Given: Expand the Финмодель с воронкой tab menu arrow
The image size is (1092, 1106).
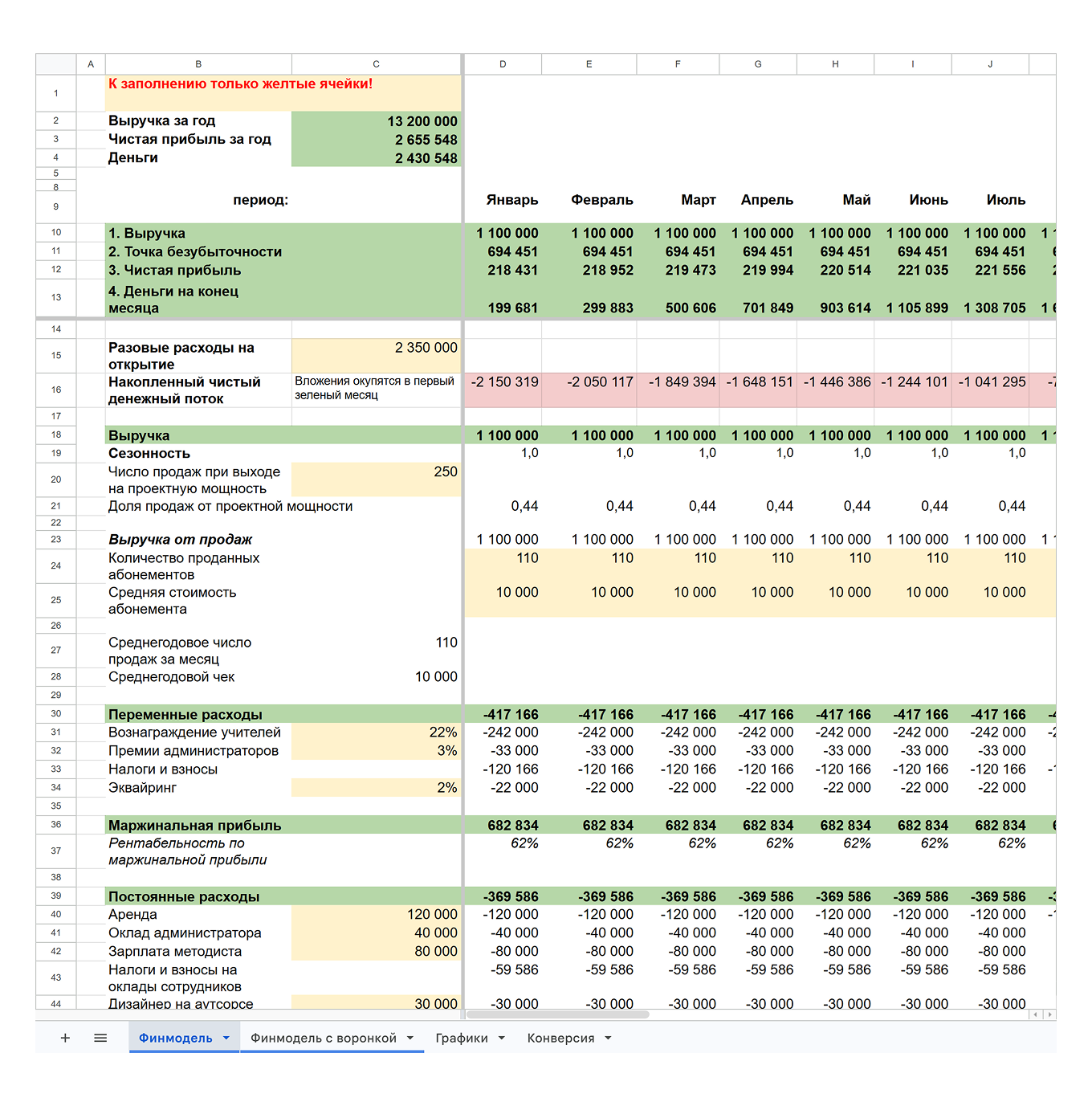Looking at the screenshot, I should pos(410,1038).
